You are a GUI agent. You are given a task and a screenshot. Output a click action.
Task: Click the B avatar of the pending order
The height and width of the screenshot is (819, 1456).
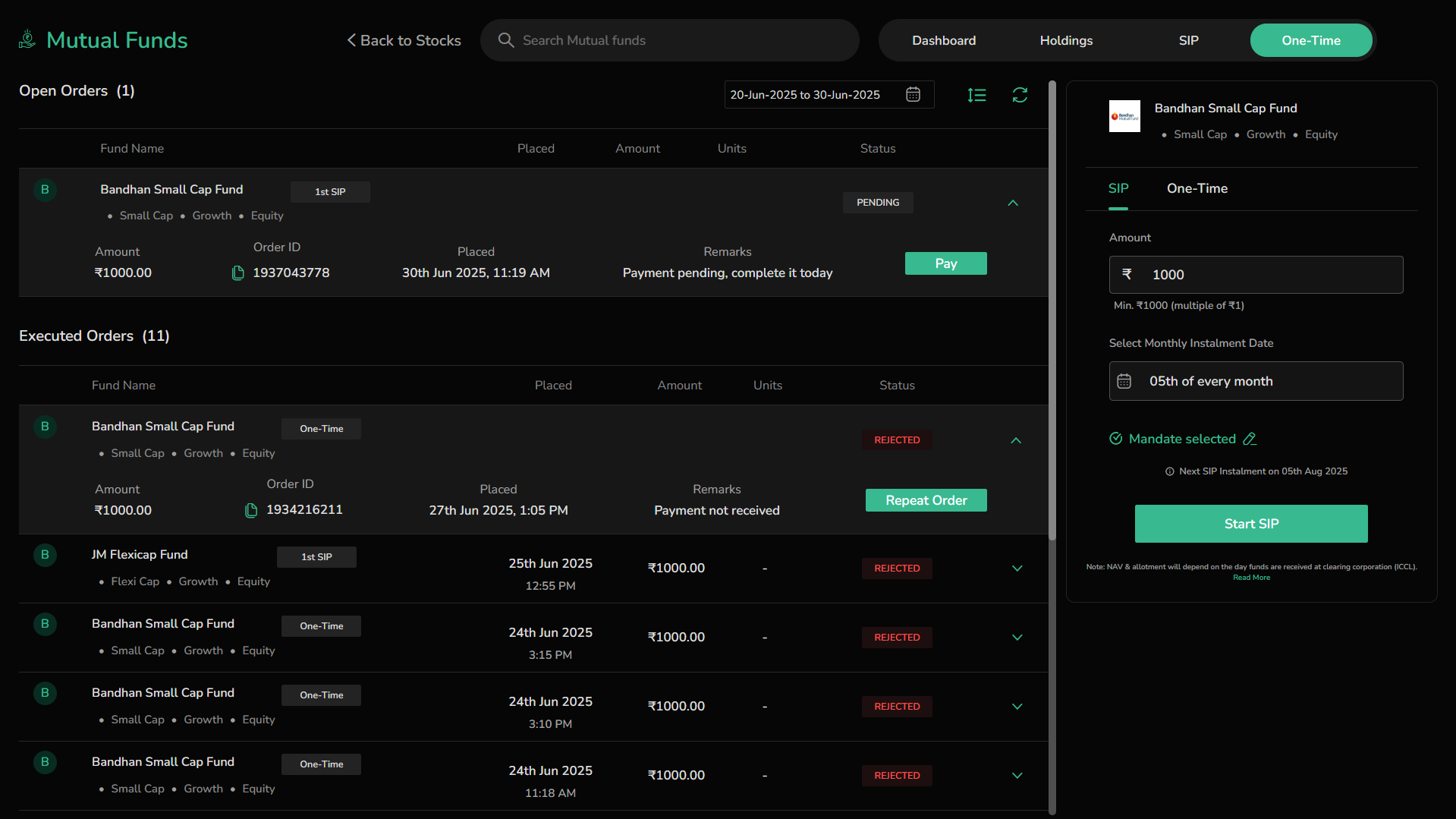click(46, 190)
